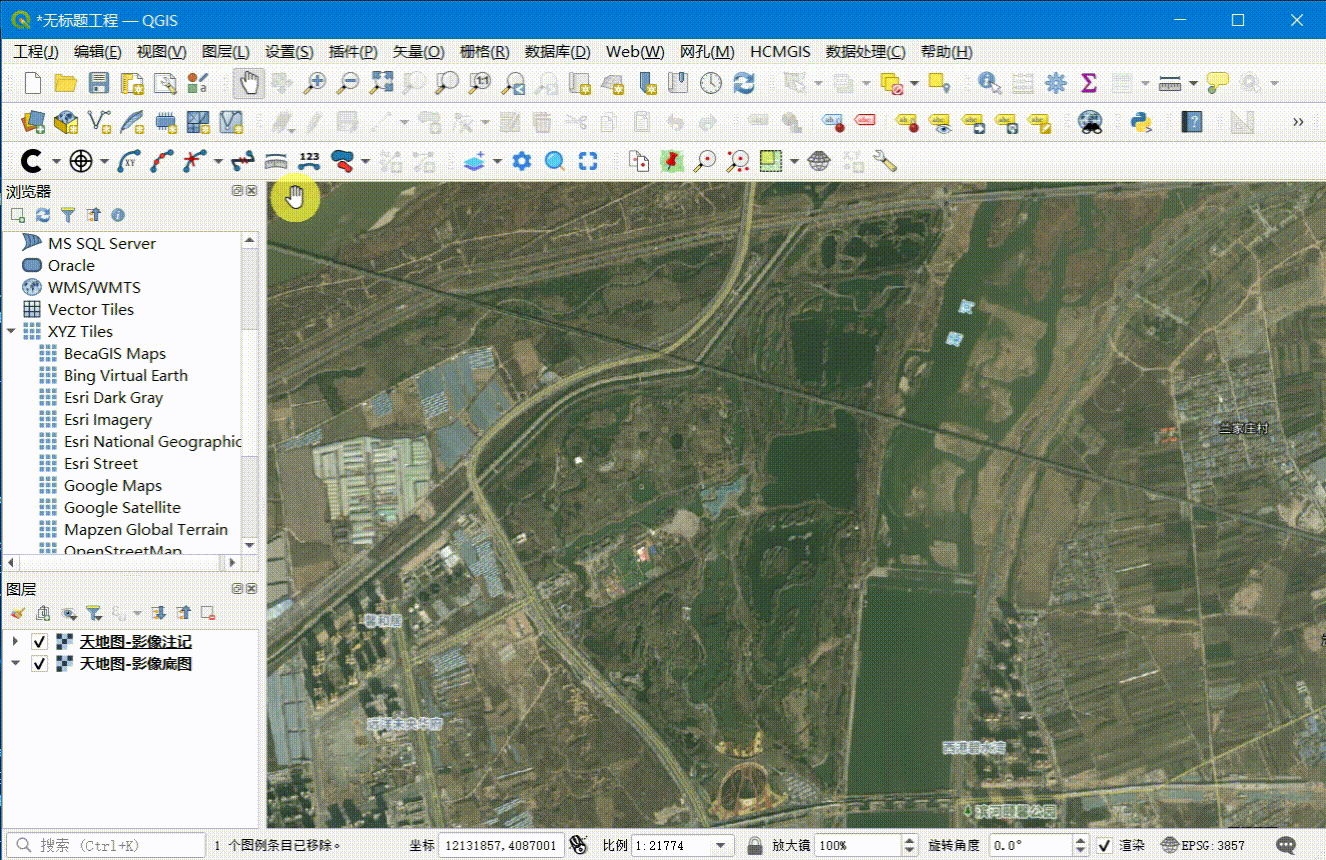Filter the browser panel
The width and height of the screenshot is (1326, 860).
coord(68,215)
